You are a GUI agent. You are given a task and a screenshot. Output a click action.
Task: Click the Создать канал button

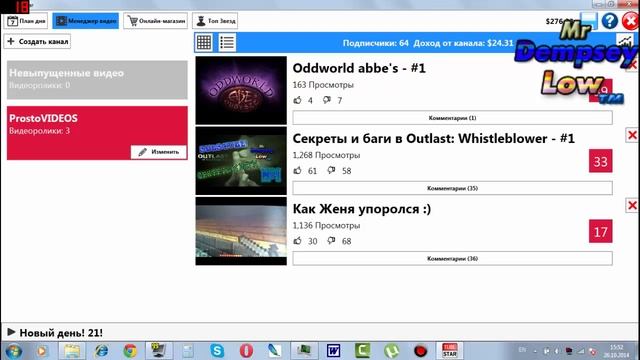[38, 41]
